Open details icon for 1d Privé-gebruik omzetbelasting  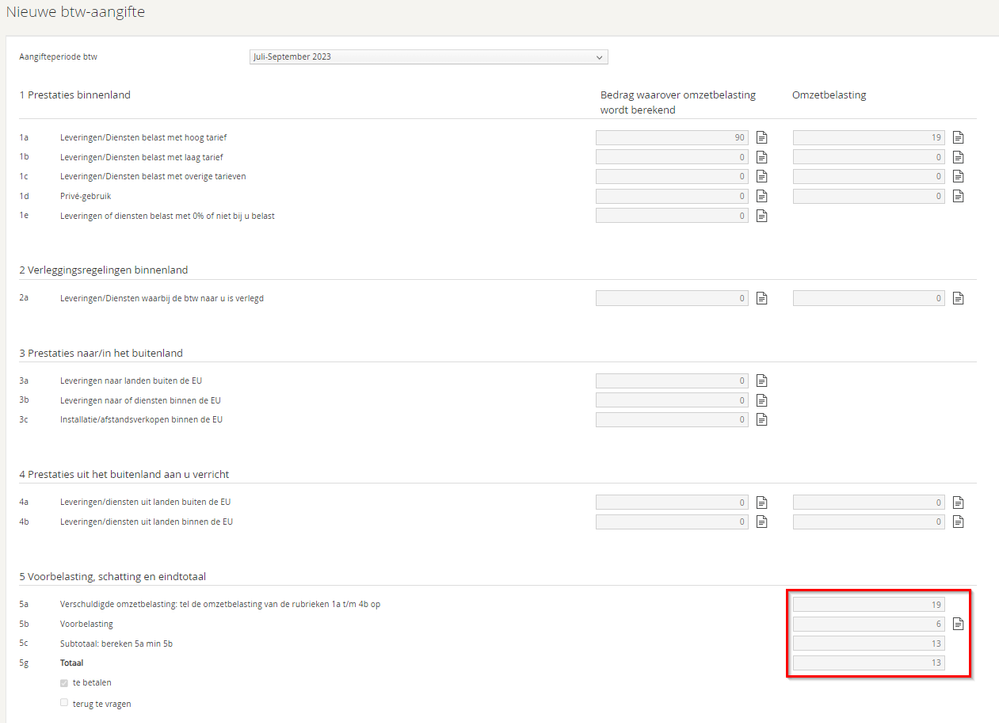[x=958, y=196]
